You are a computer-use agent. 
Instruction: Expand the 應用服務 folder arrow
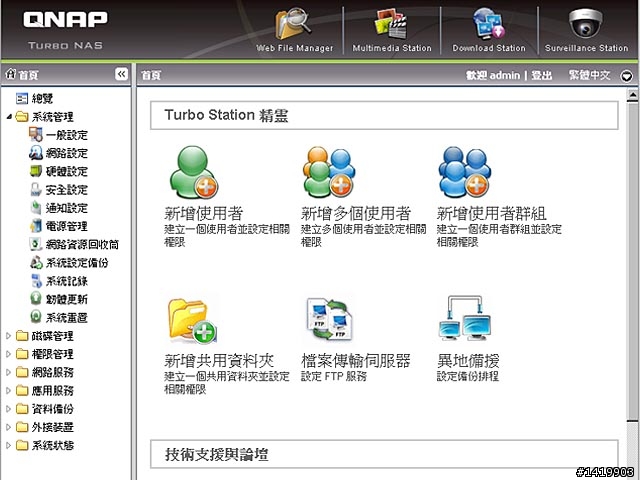(9, 391)
